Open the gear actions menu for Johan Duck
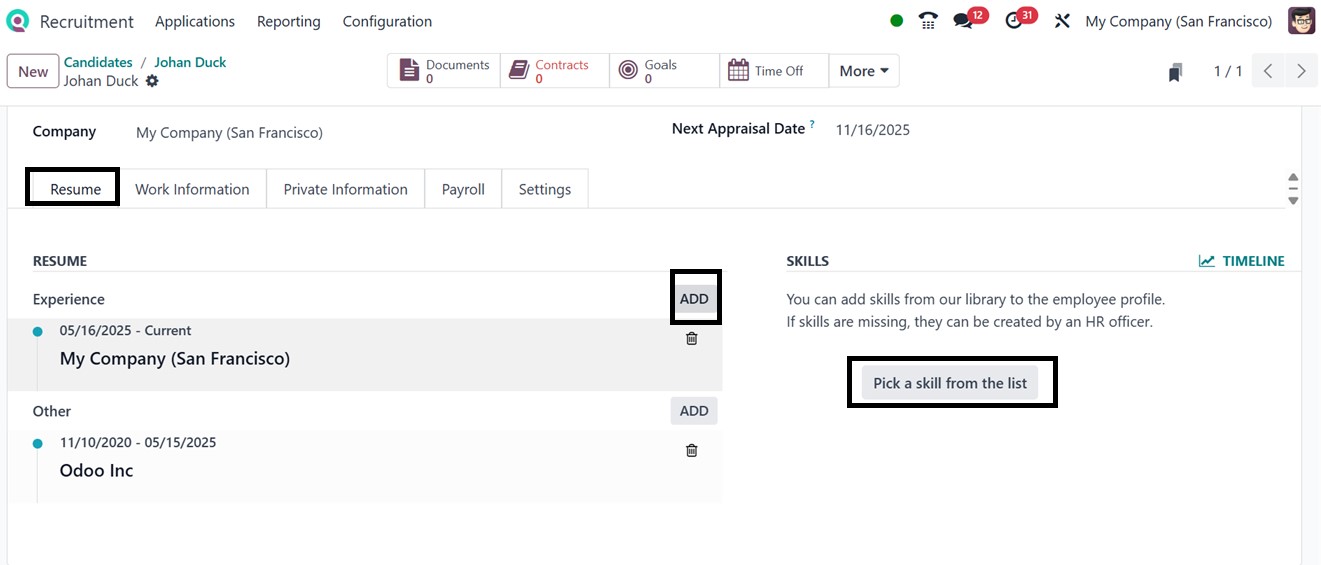 point(152,81)
